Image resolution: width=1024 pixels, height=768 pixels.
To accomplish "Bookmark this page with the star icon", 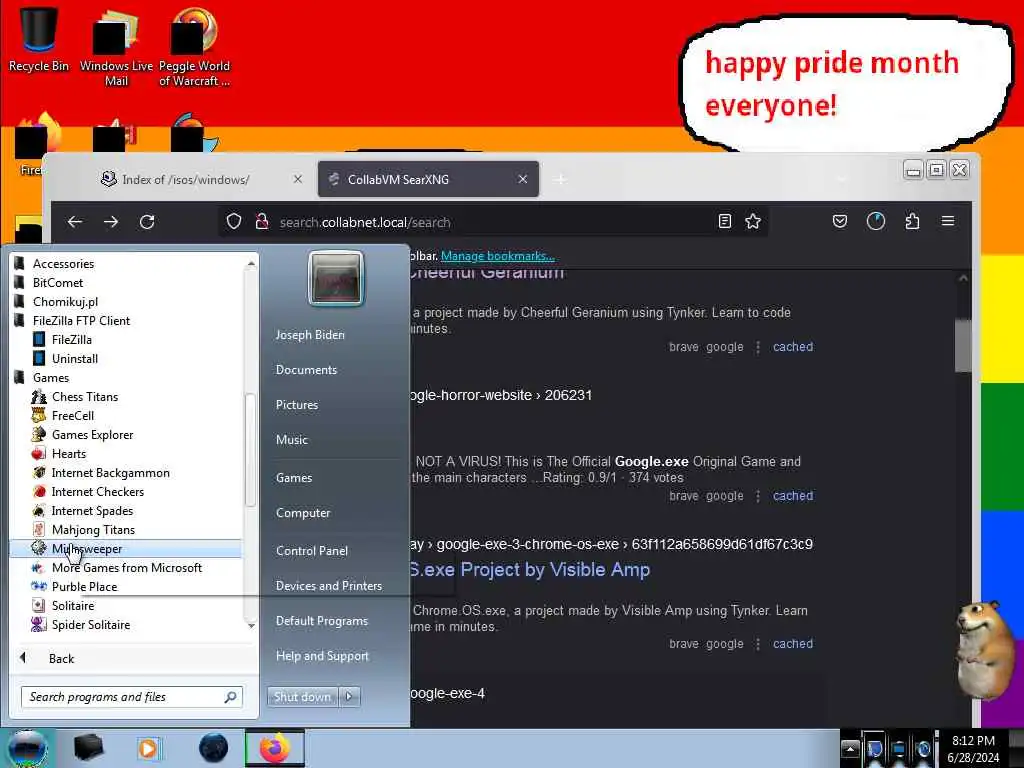I will click(x=753, y=221).
